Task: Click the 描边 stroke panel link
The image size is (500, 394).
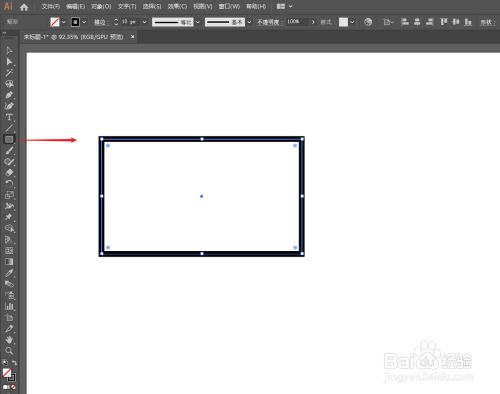Action: (x=100, y=22)
